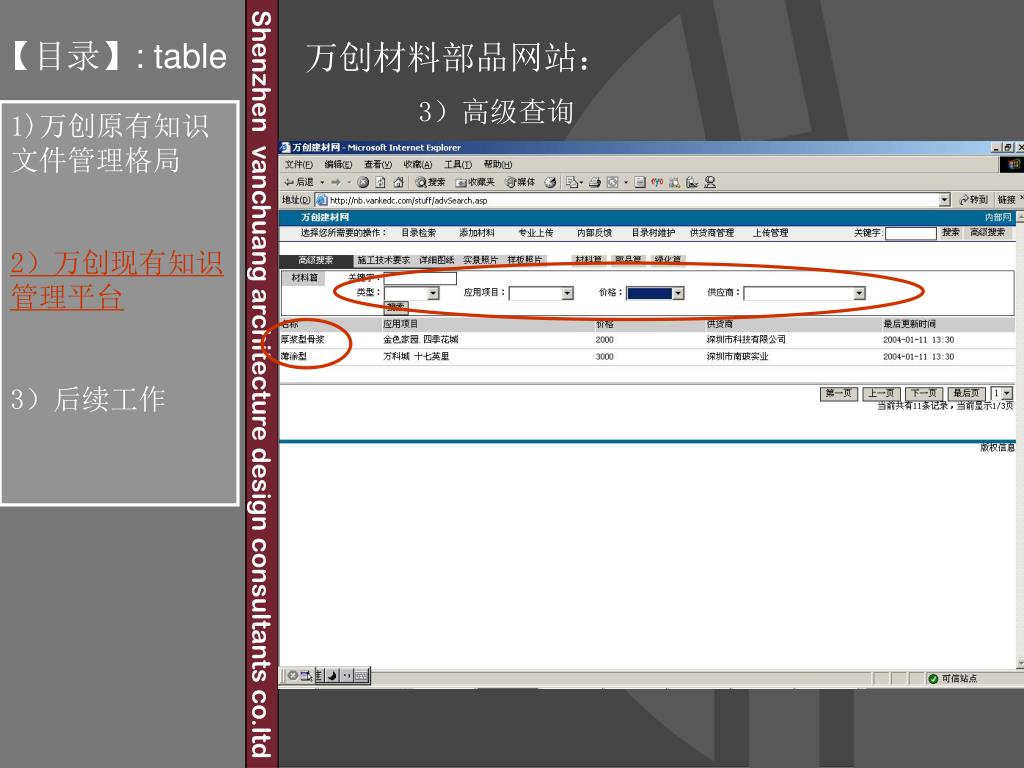Click the Messenger person icon in toolbar
This screenshot has height=768, width=1024.
click(710, 182)
